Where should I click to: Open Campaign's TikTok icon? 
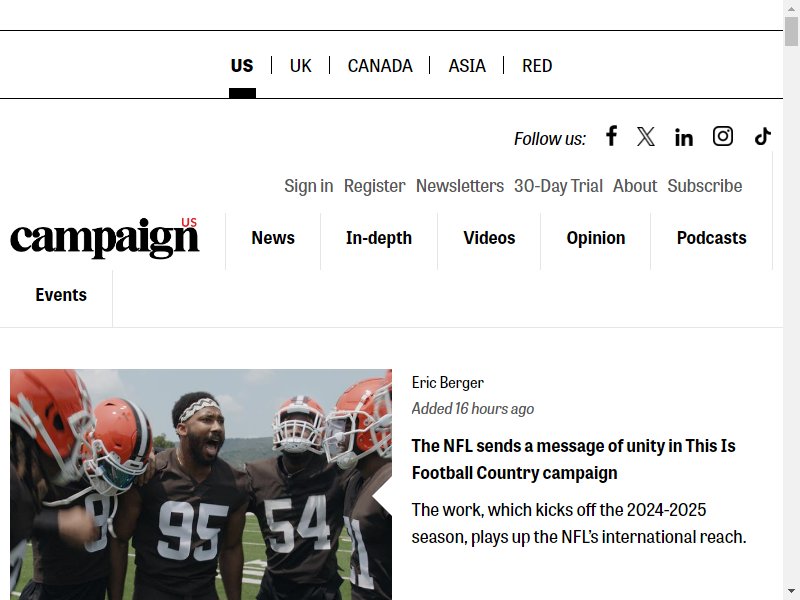(763, 136)
